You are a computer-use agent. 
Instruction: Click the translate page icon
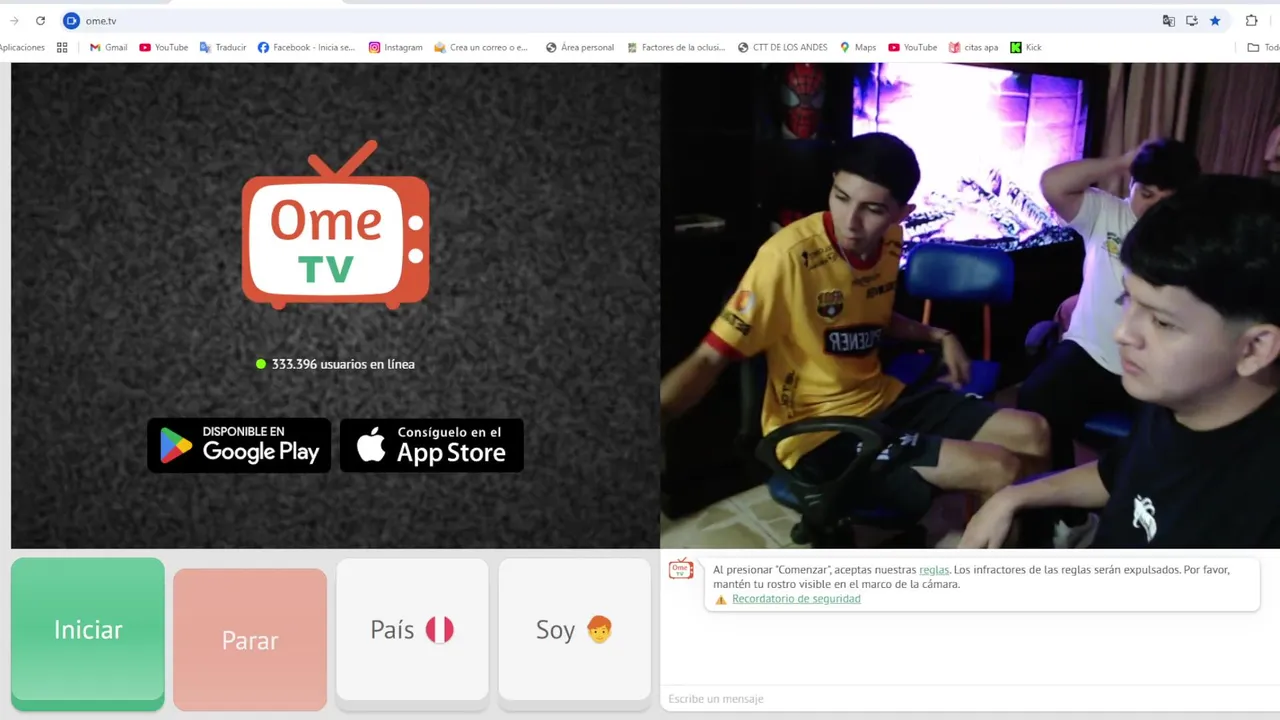pos(1168,20)
